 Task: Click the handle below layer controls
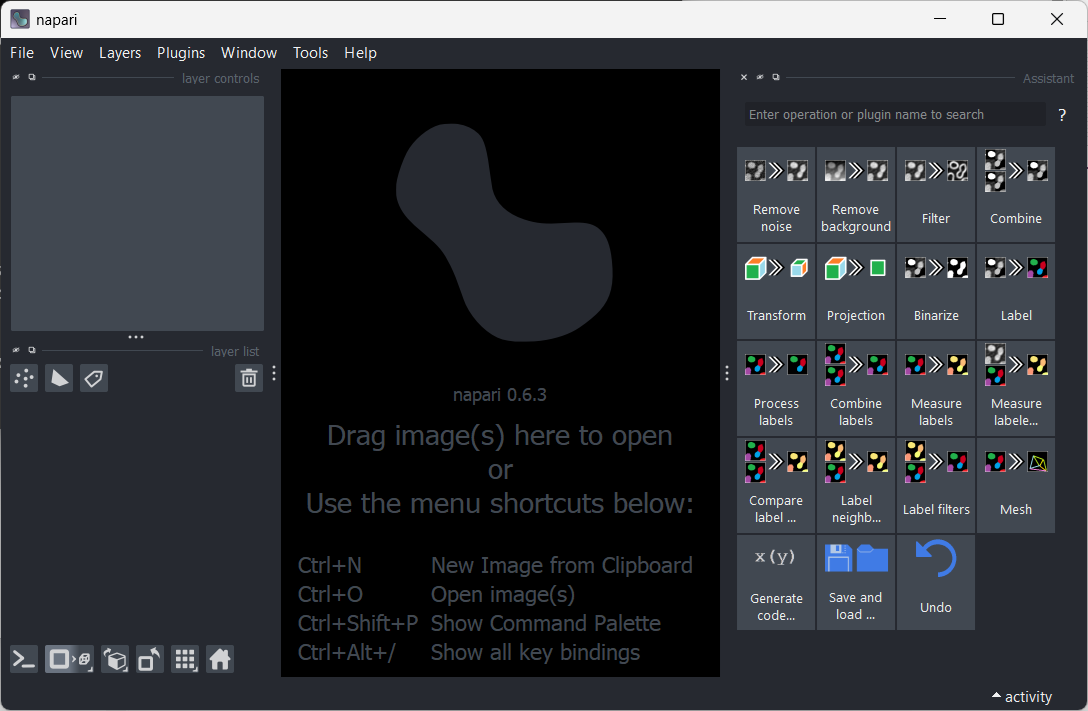136,337
